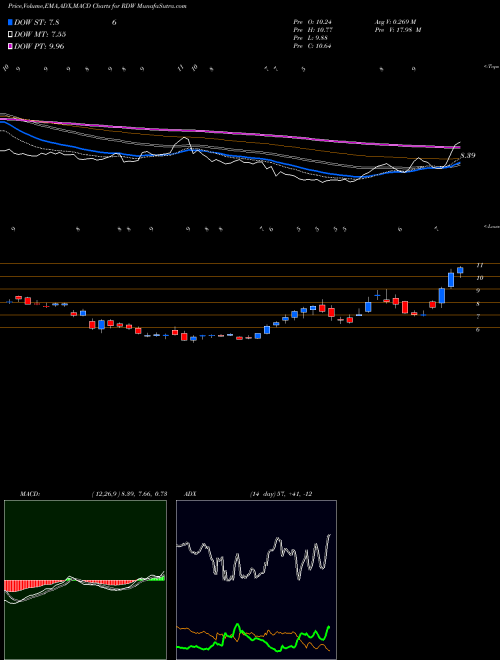Click the 'Pre L: 9.88' value
Image resolution: width=500 pixels, height=660 pixels.
tap(311, 38)
